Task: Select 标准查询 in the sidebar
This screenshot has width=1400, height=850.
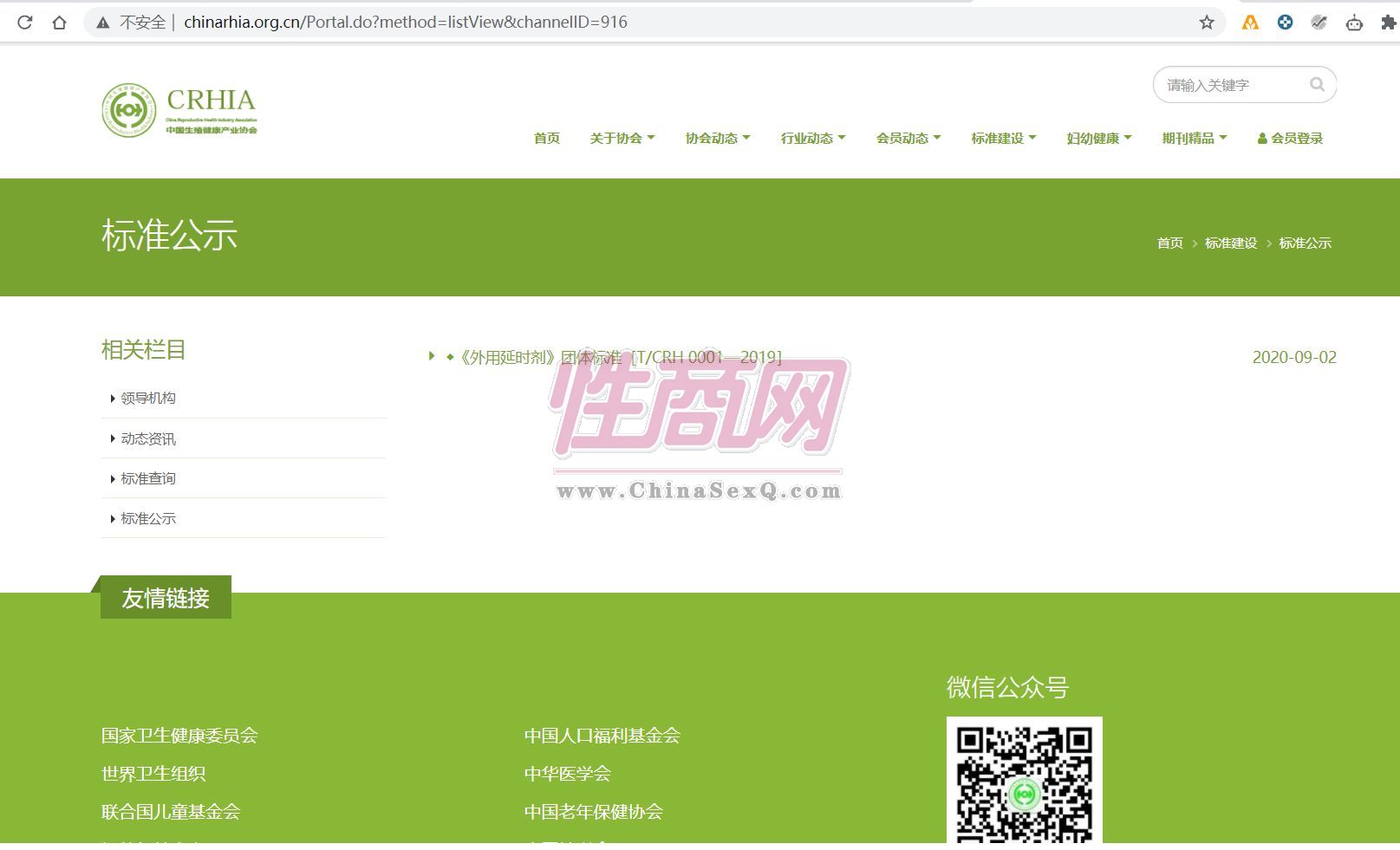Action: pyautogui.click(x=148, y=478)
